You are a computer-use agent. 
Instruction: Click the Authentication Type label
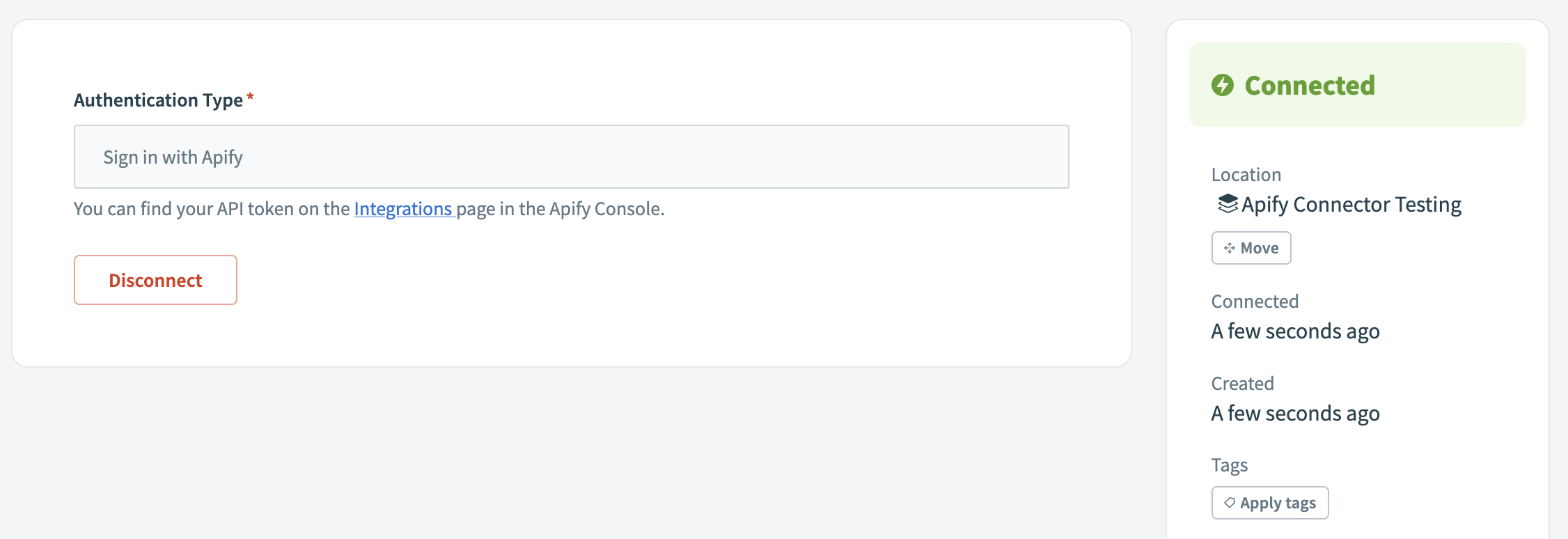pos(157,100)
